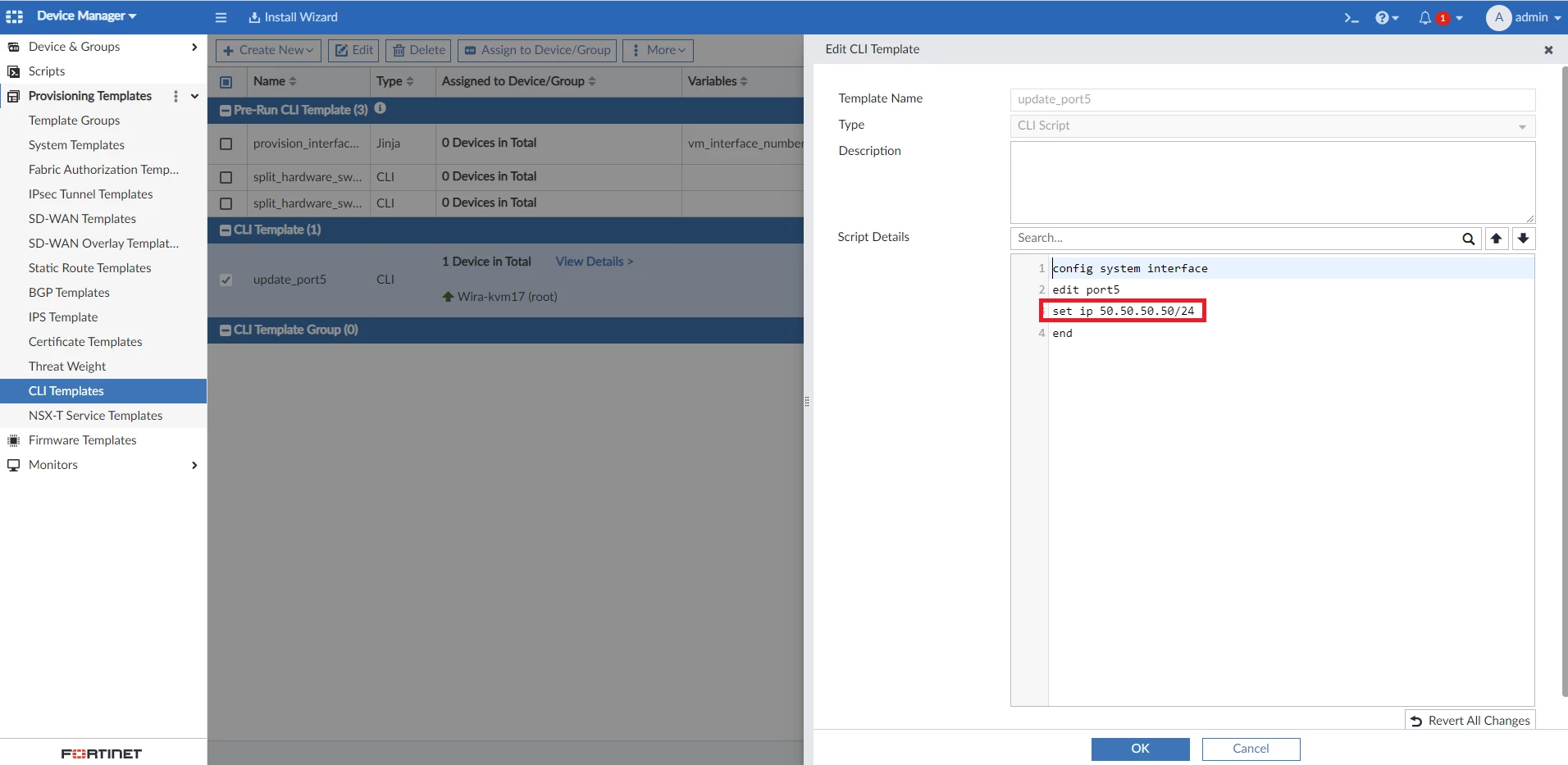Check the first split_hardware_sw... row checkbox

(226, 177)
